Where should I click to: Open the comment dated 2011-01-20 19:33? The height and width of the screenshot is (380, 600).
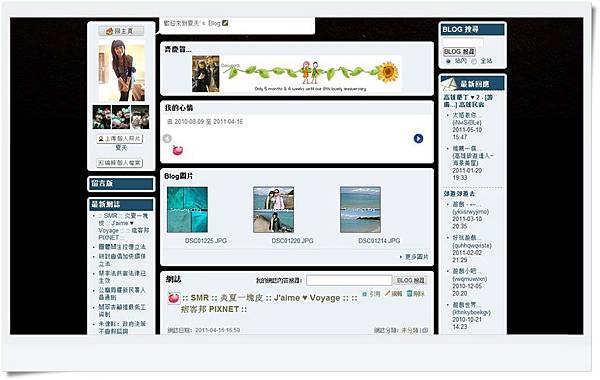click(473, 163)
